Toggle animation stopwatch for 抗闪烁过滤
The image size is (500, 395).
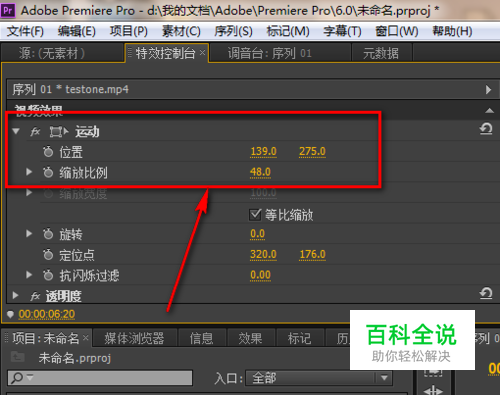point(48,275)
